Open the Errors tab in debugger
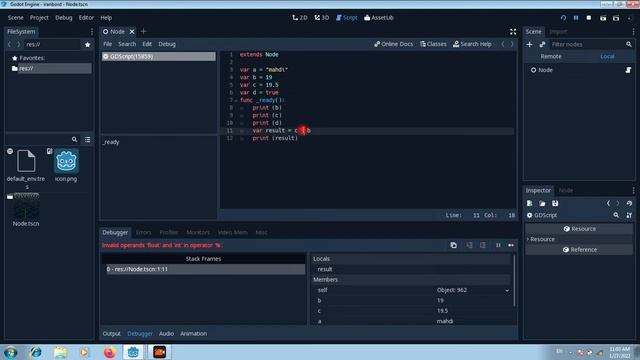The width and height of the screenshot is (640, 360). [143, 232]
